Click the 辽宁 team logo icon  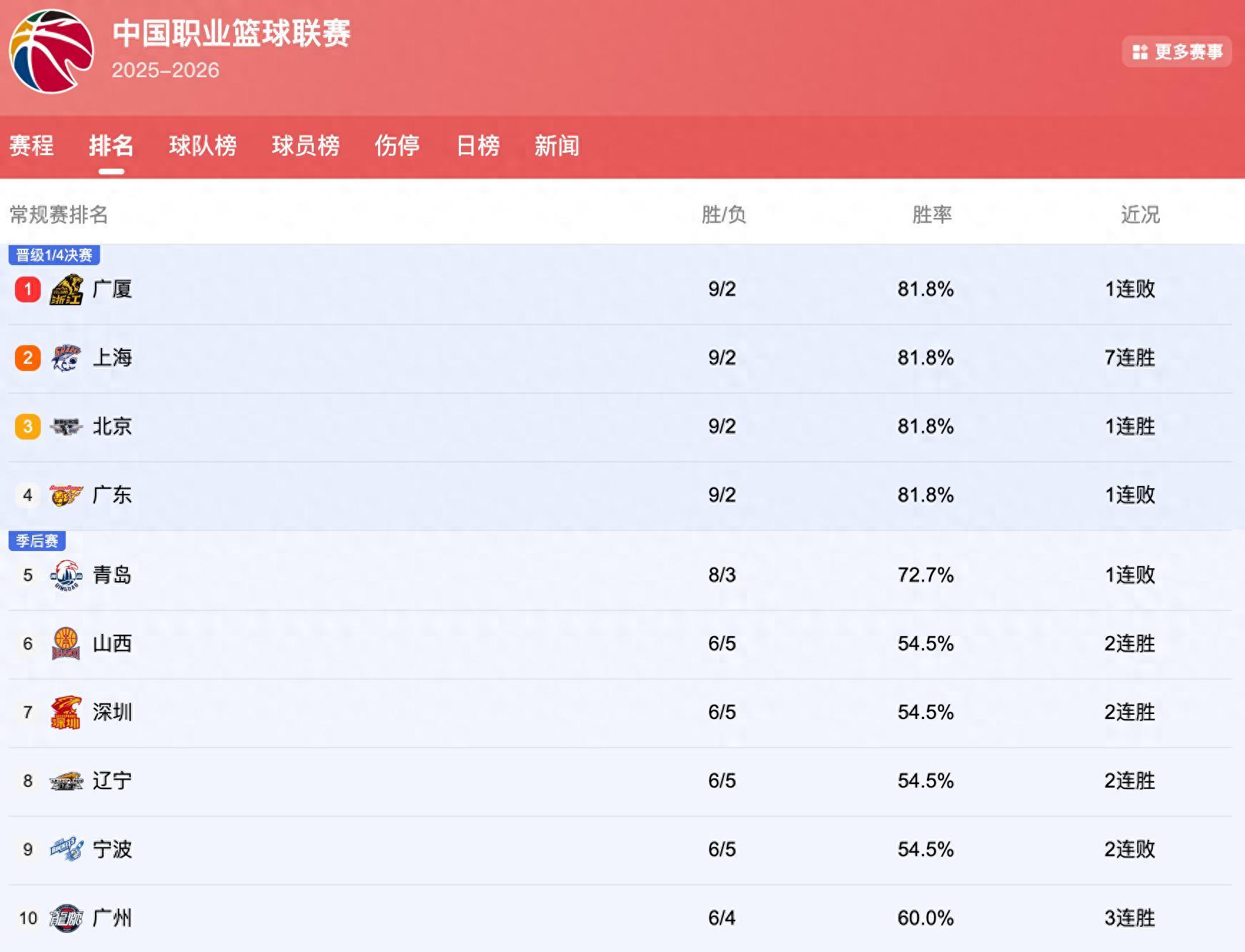66,781
